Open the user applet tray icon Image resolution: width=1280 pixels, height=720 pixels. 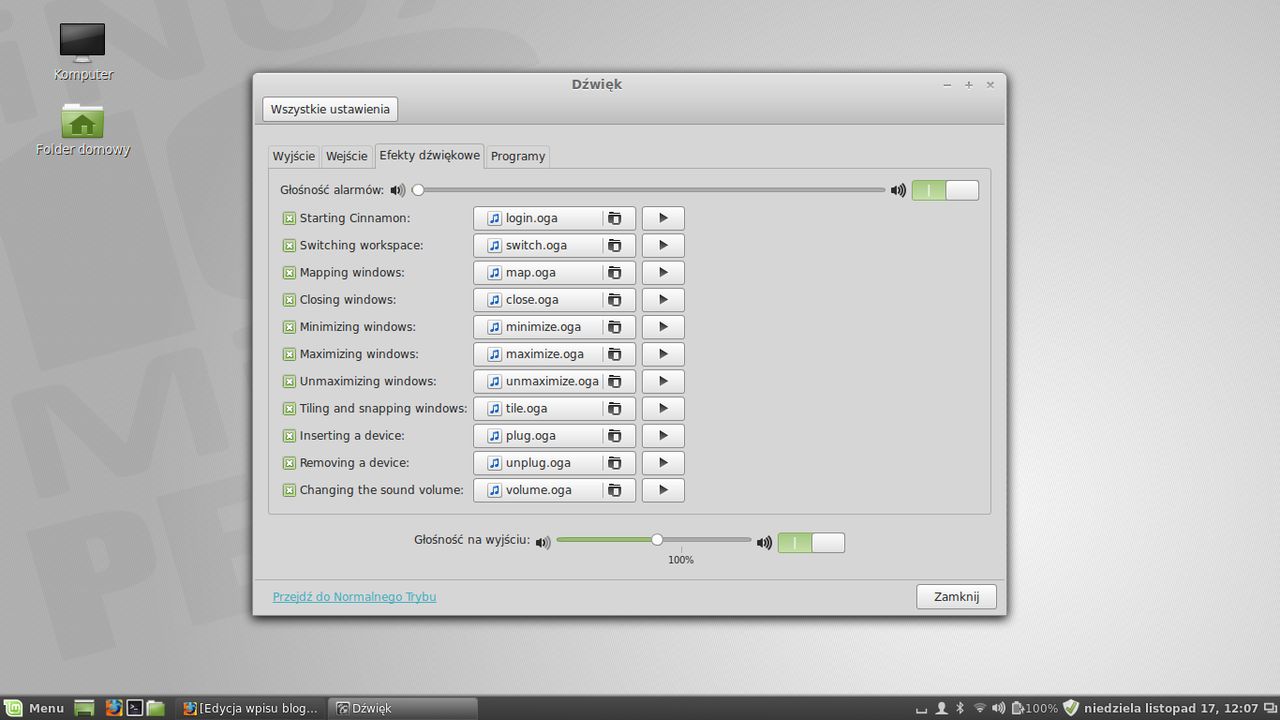coord(941,708)
